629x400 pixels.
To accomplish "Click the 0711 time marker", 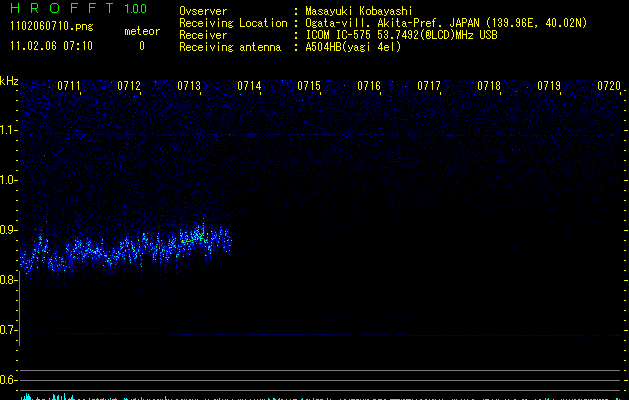I will tap(69, 87).
